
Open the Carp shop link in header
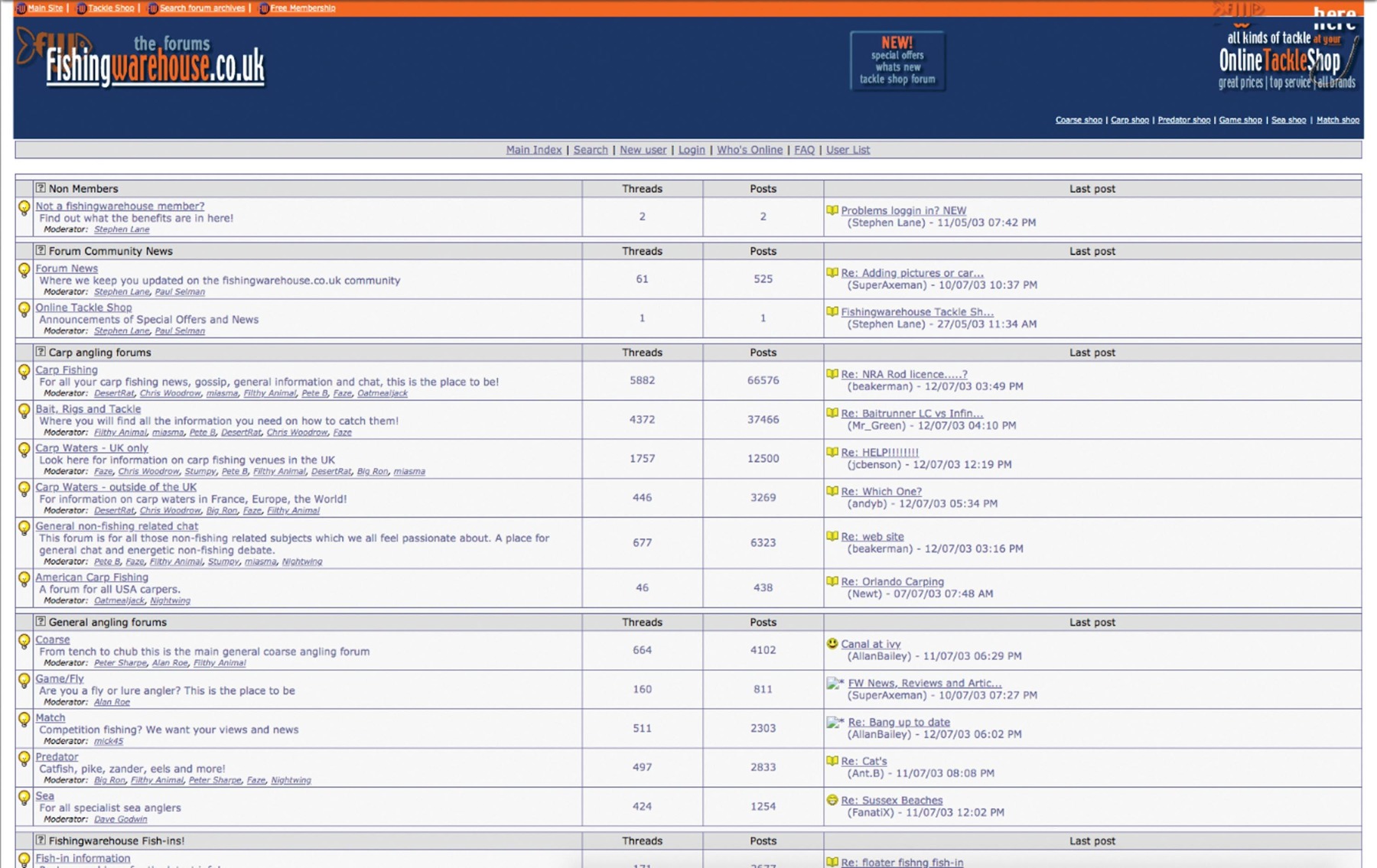pos(1130,120)
